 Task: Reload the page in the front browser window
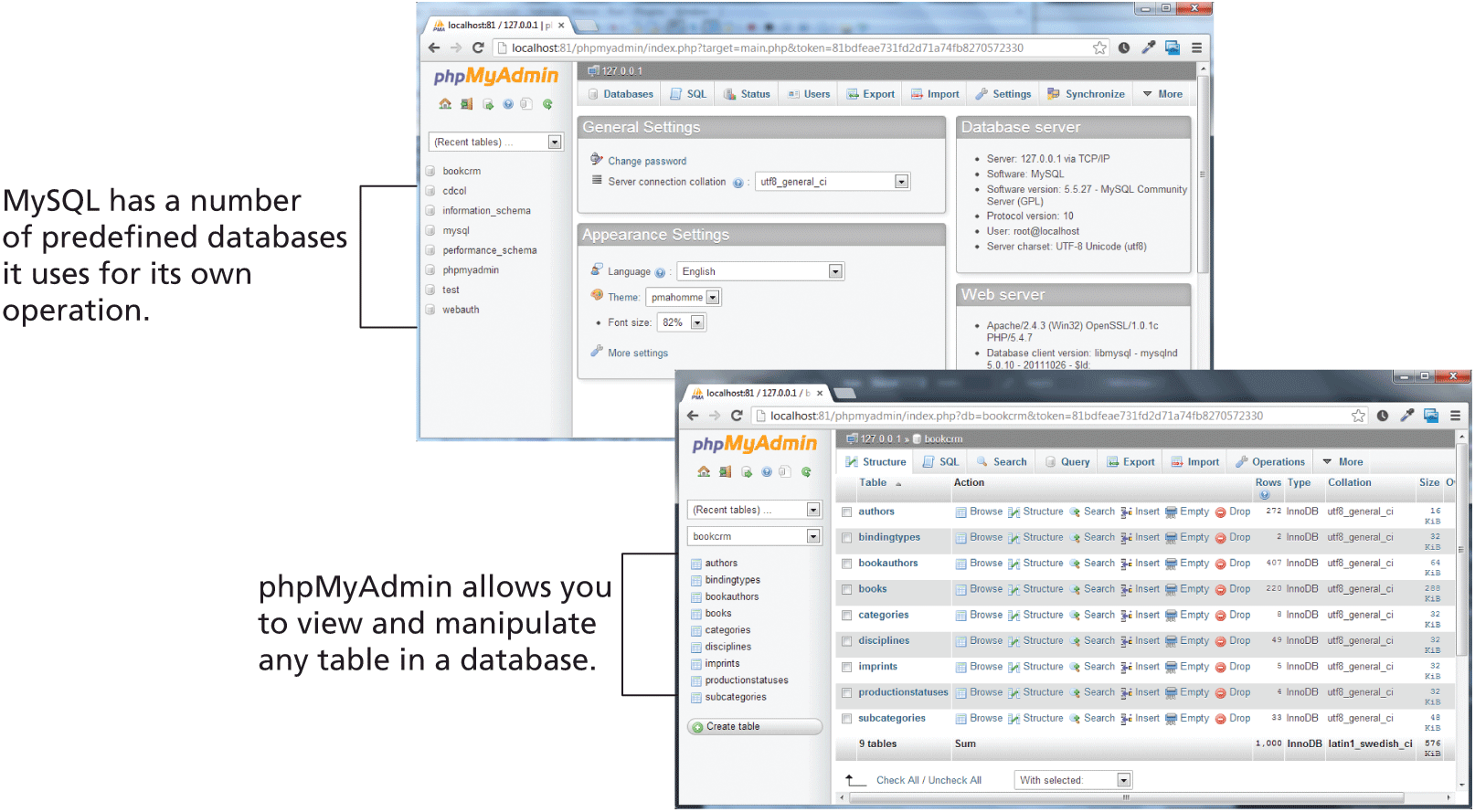tap(737, 417)
